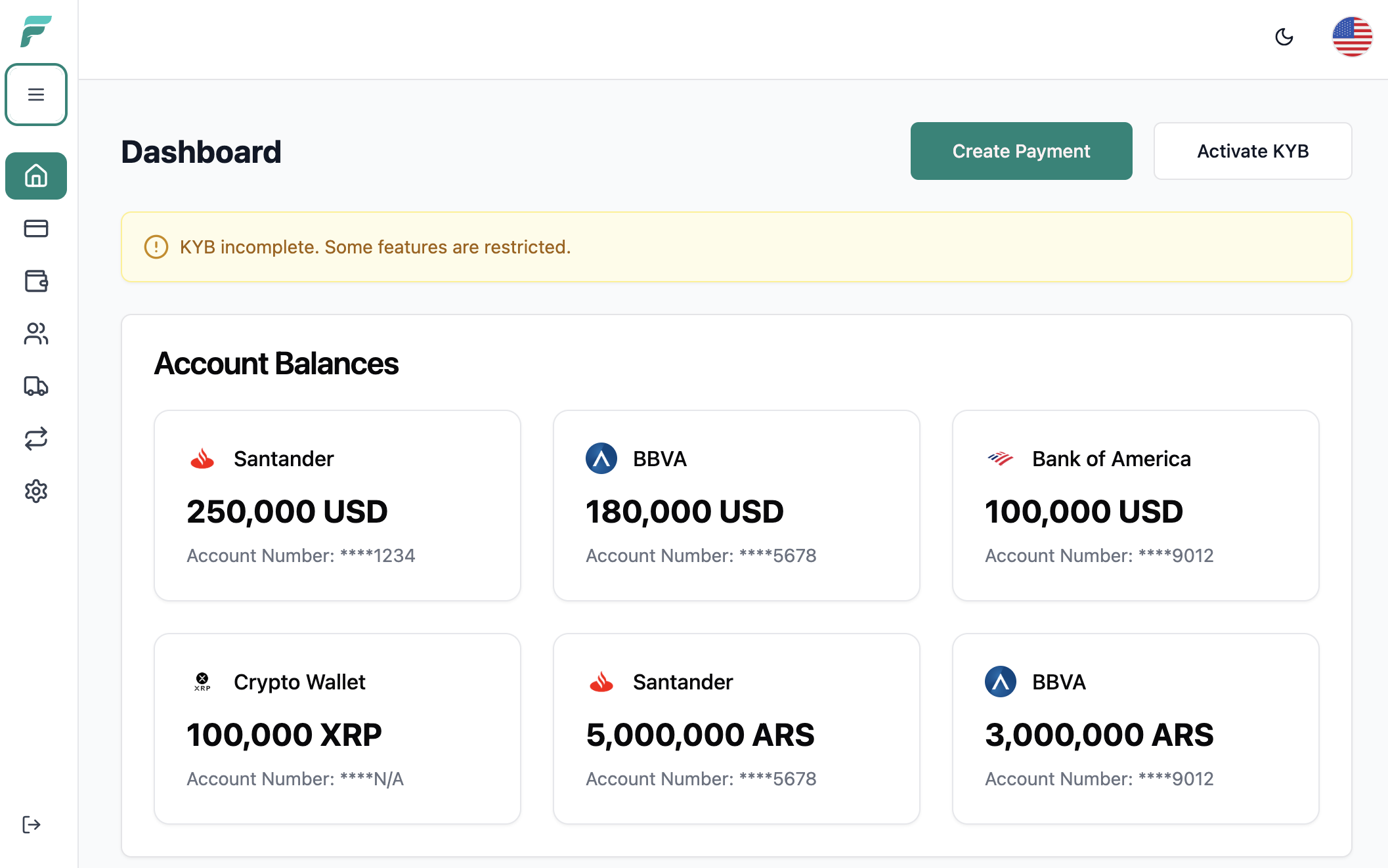Click the Bank of America card title
1388x868 pixels.
(x=1111, y=458)
